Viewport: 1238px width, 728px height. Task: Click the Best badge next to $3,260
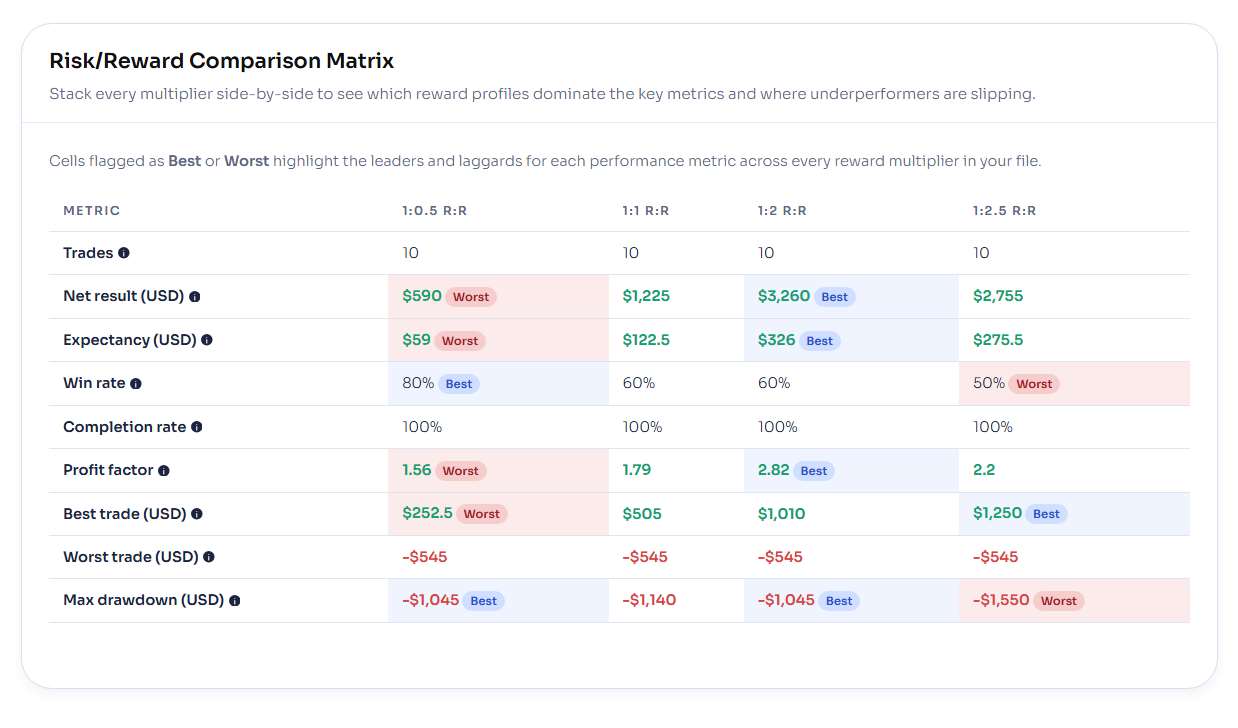(835, 297)
